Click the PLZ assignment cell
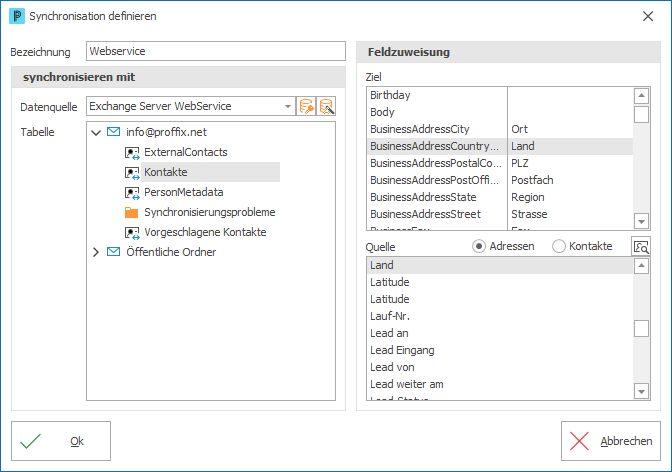This screenshot has height=472, width=672. 570,163
